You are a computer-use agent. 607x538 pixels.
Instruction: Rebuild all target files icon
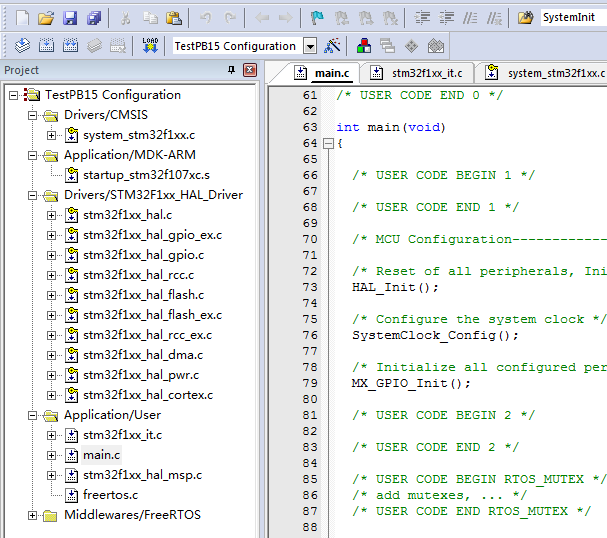click(x=70, y=46)
